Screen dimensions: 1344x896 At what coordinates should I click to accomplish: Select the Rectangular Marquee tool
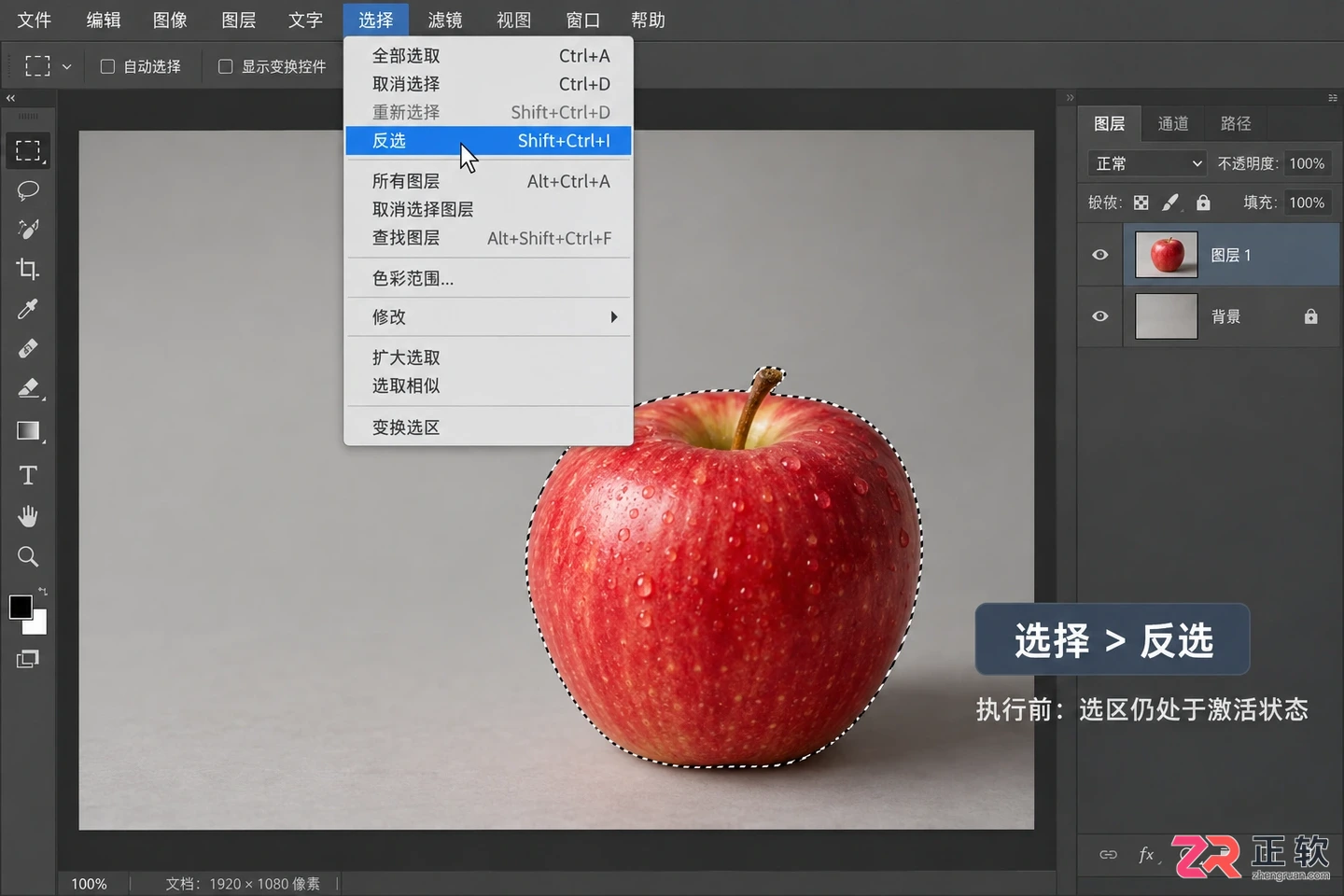[28, 150]
